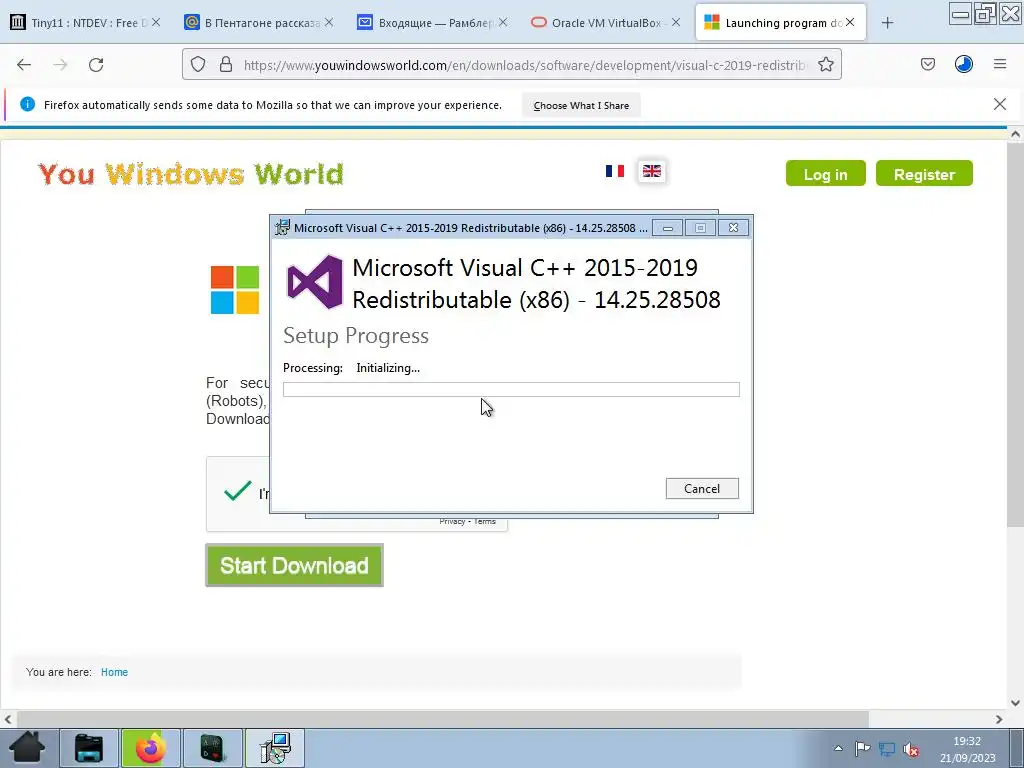This screenshot has height=768, width=1024.
Task: Click the Windows four-color logo image
Action: tap(235, 290)
